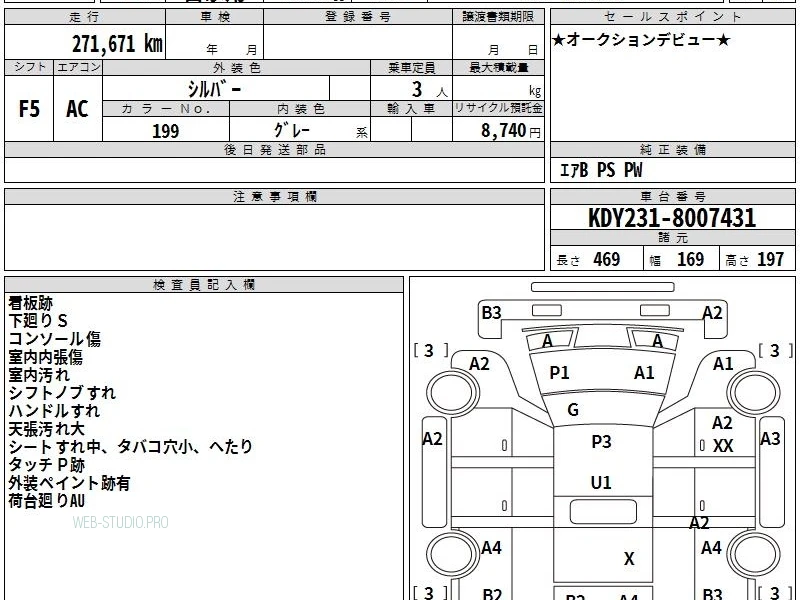
Task: Click the X mark on the cargo bed diagram
Action: [x=629, y=559]
